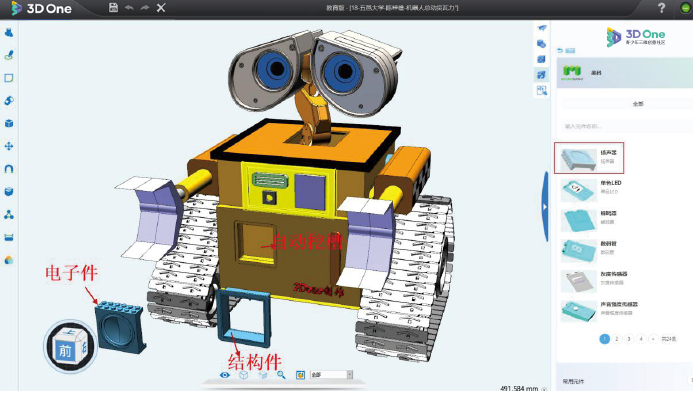
Task: Open the green microduino brand banner
Action: click(624, 72)
